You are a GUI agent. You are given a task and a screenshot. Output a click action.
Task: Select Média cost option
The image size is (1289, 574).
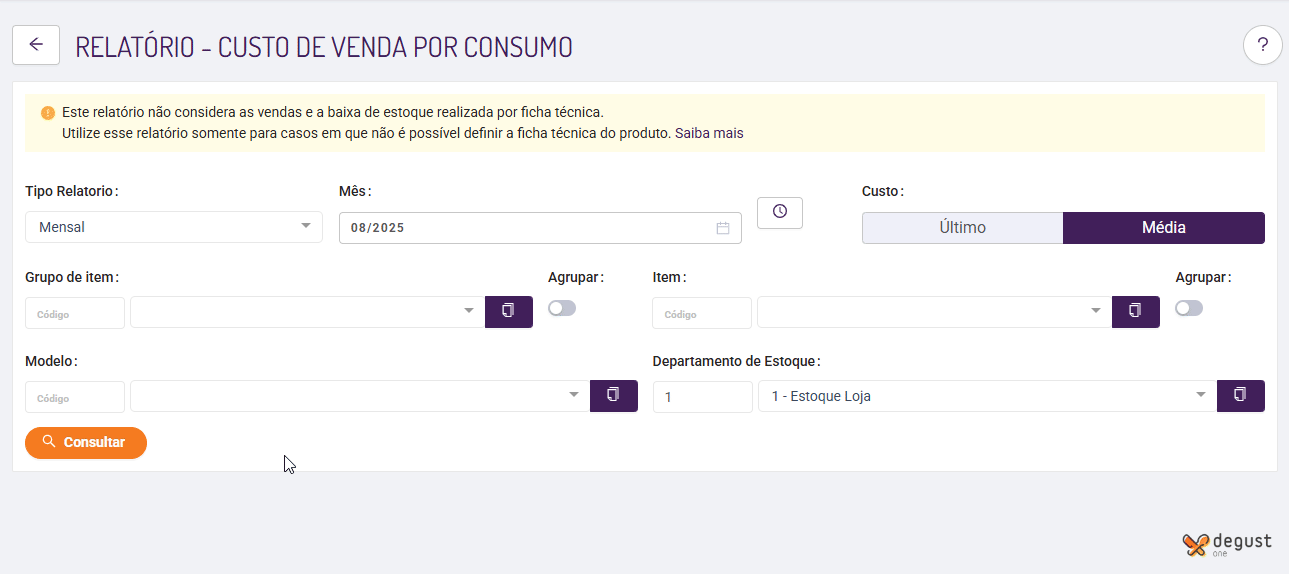pyautogui.click(x=1163, y=228)
